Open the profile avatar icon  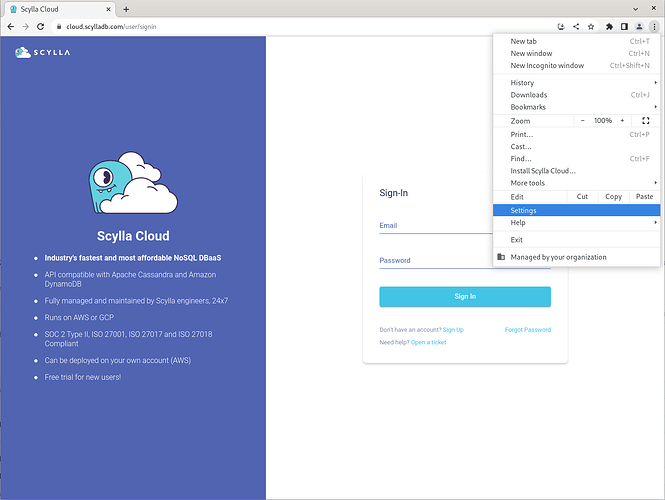point(639,27)
